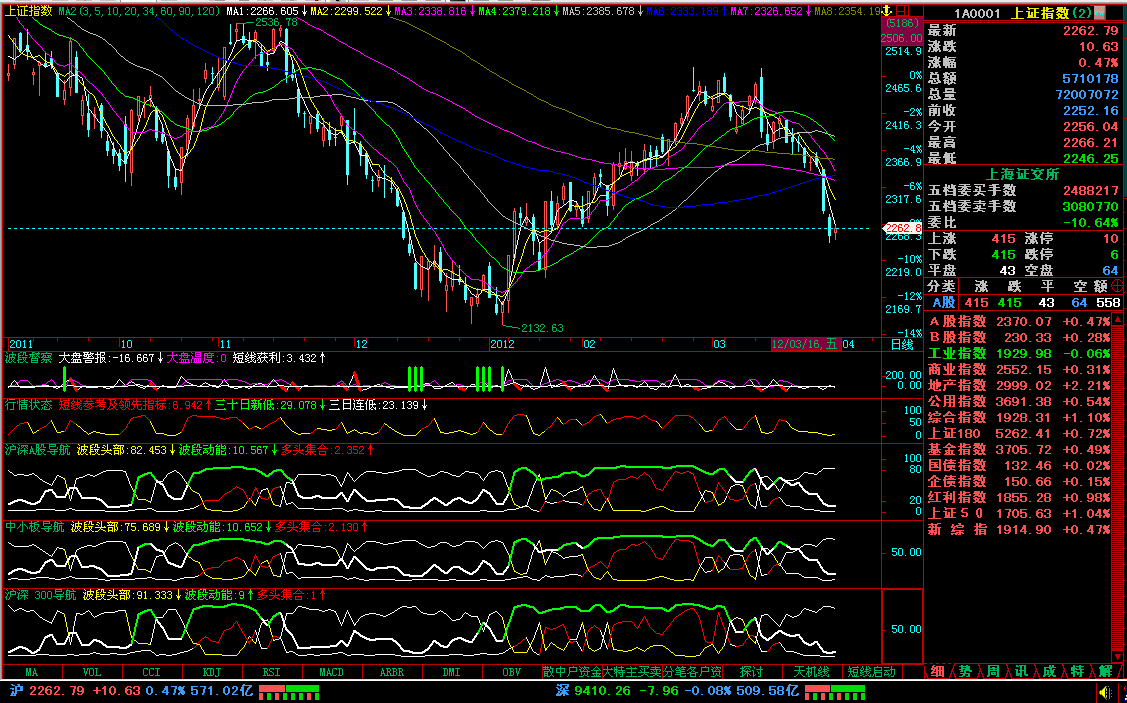Click the 中小板导航 indicator name

34,527
